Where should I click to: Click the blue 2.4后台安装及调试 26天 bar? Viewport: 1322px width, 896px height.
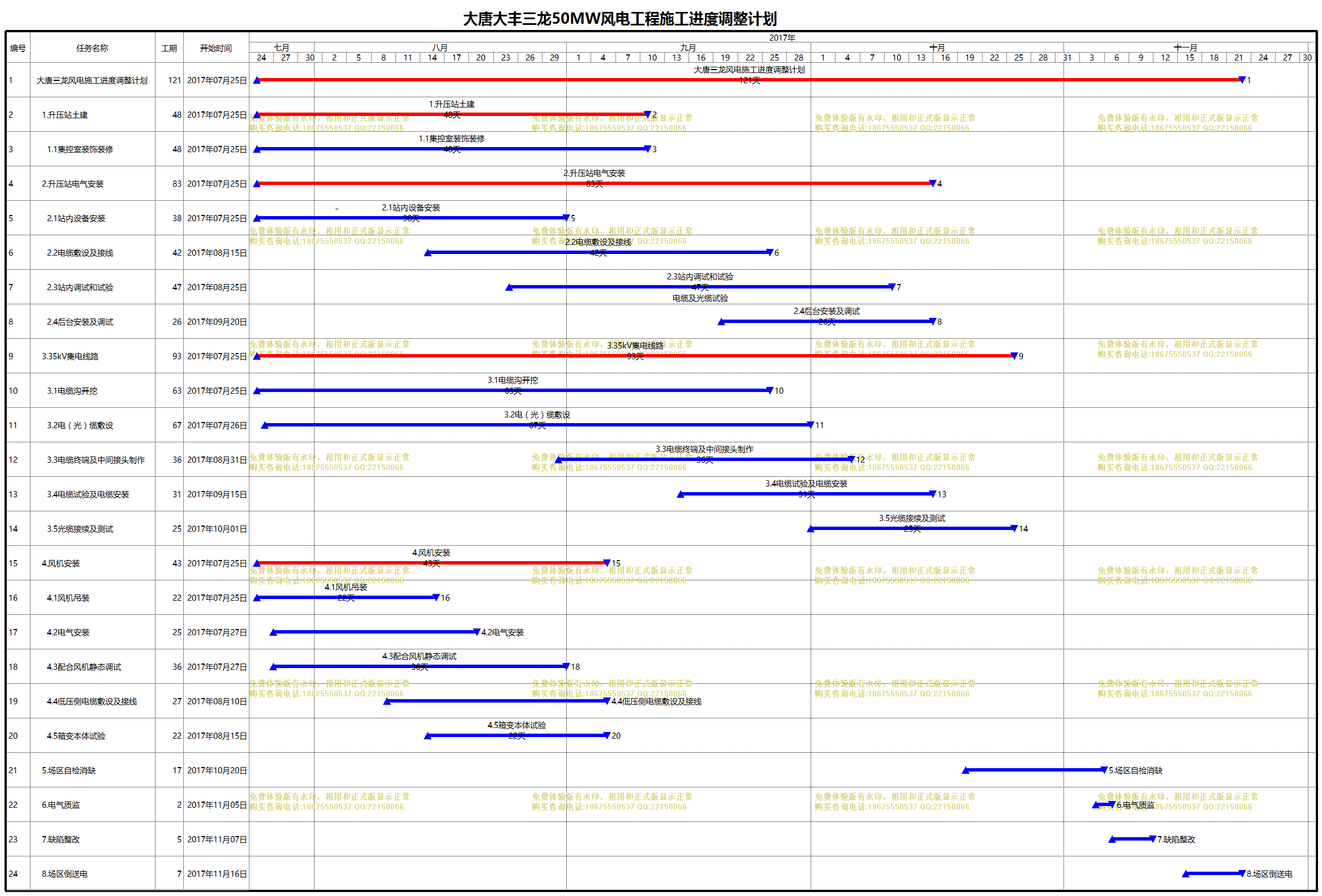(x=827, y=321)
